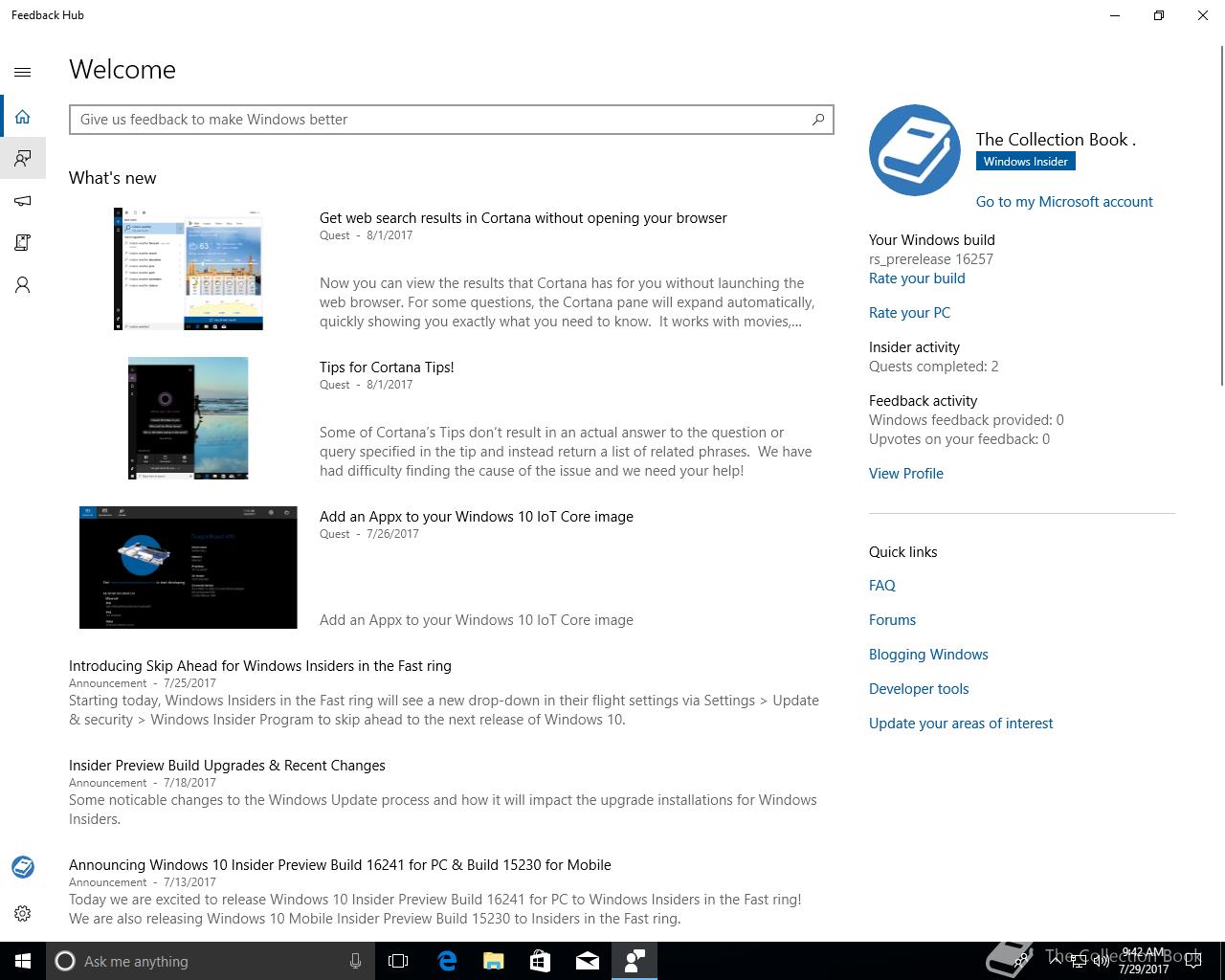Open 'Add an Appx to your Windows 10 IoT' title

477,517
